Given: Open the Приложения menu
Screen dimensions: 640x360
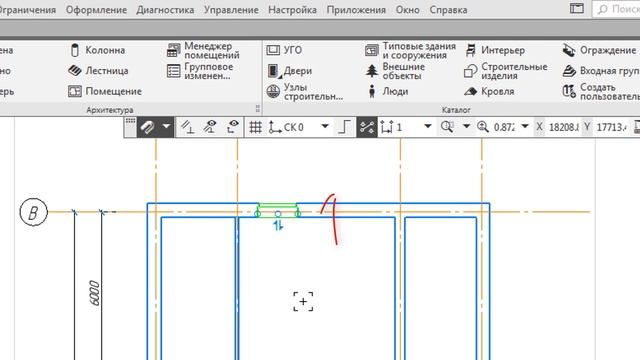Looking at the screenshot, I should pyautogui.click(x=356, y=9).
